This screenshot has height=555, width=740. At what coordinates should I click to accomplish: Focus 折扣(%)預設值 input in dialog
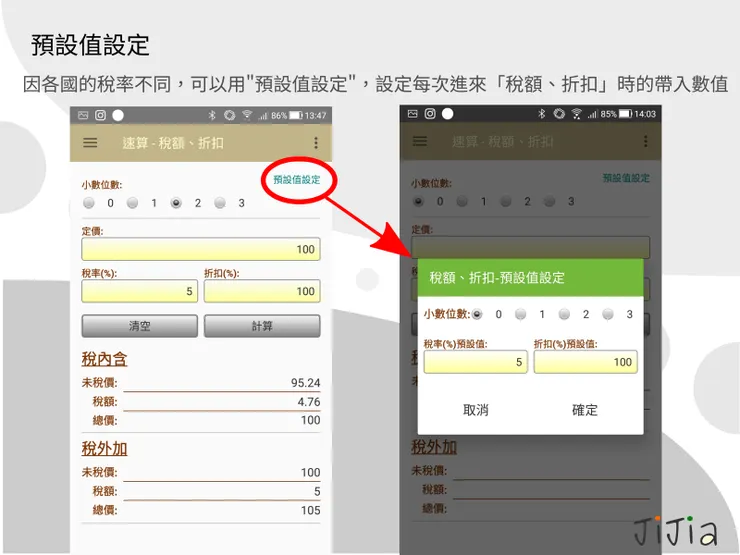point(586,362)
